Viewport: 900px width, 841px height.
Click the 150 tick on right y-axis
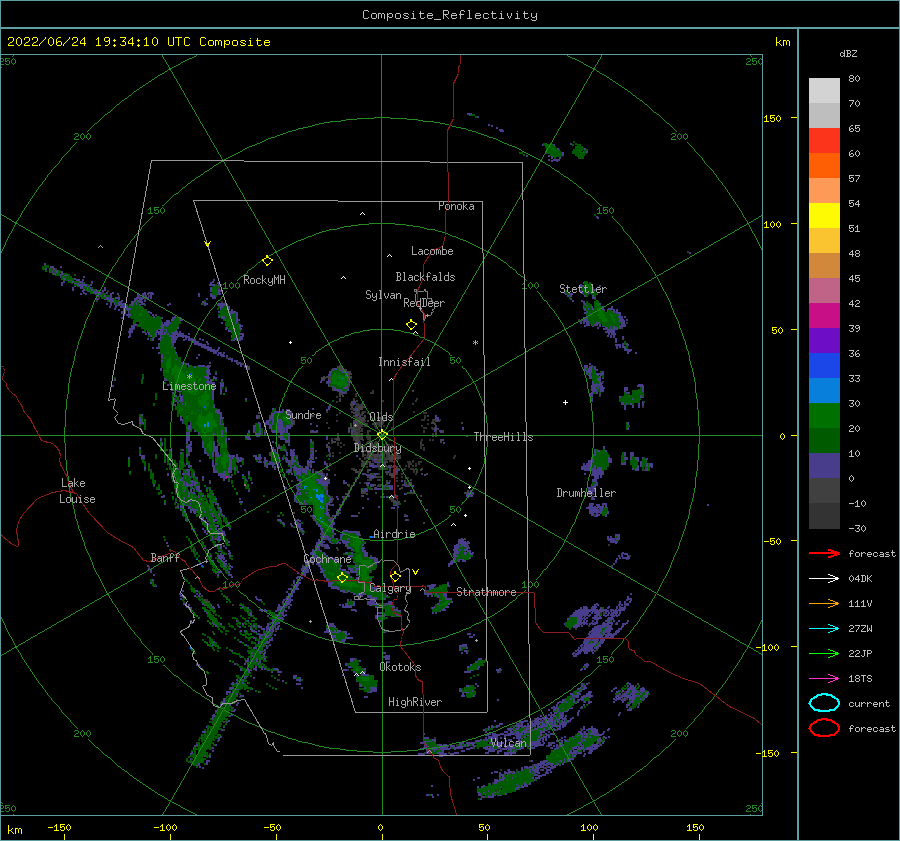pyautogui.click(x=772, y=118)
